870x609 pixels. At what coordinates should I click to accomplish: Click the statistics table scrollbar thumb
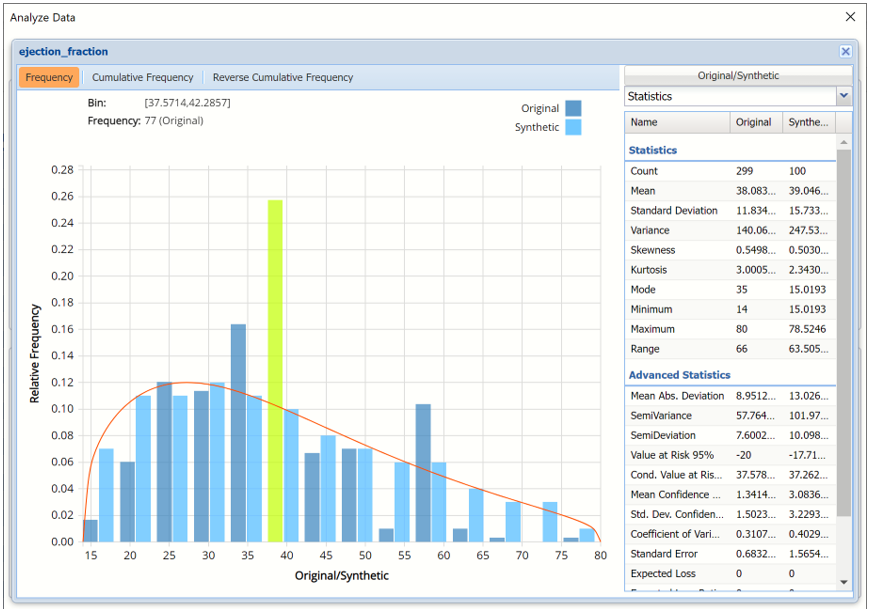coord(844,330)
